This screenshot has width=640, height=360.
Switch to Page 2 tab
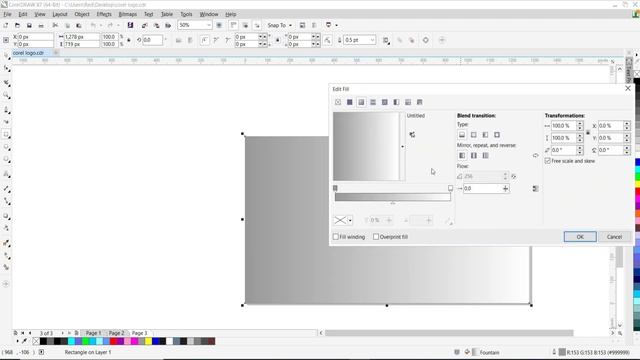coord(116,333)
